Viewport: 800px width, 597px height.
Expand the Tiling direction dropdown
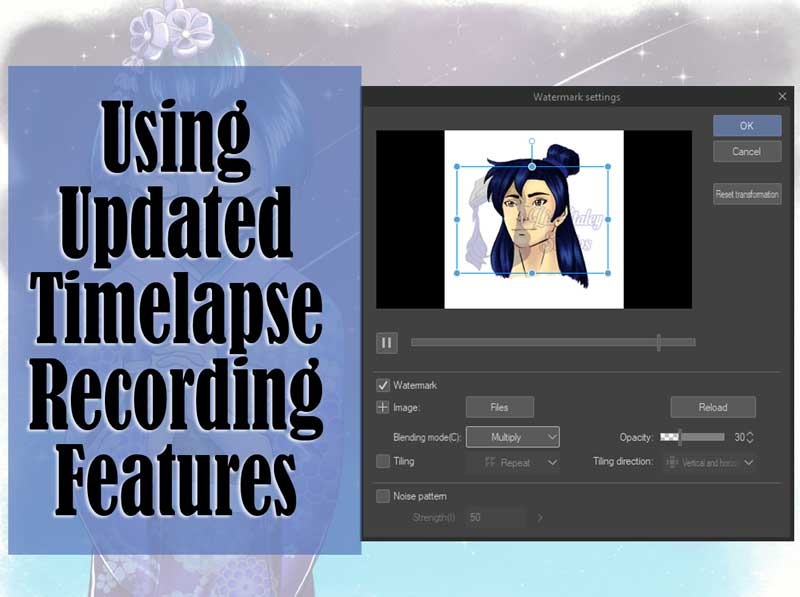[709, 463]
